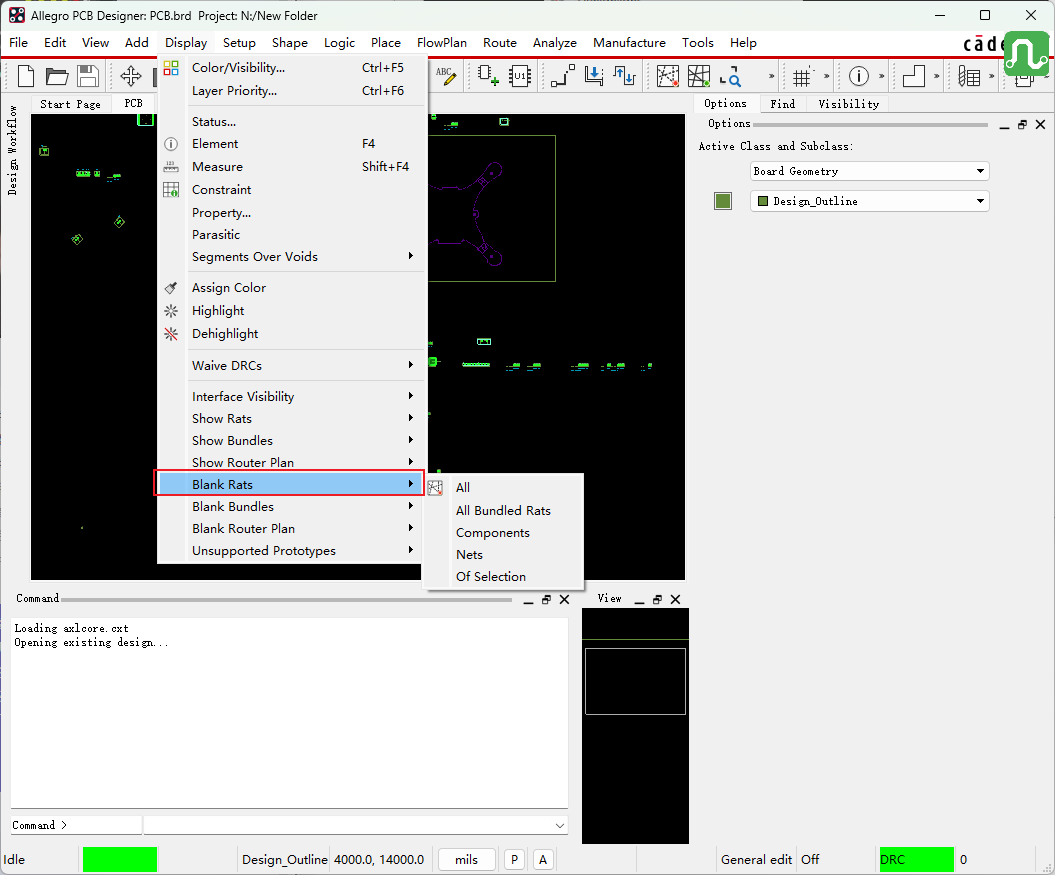Click the New file toolbar icon
This screenshot has height=875, width=1055.
pos(26,76)
